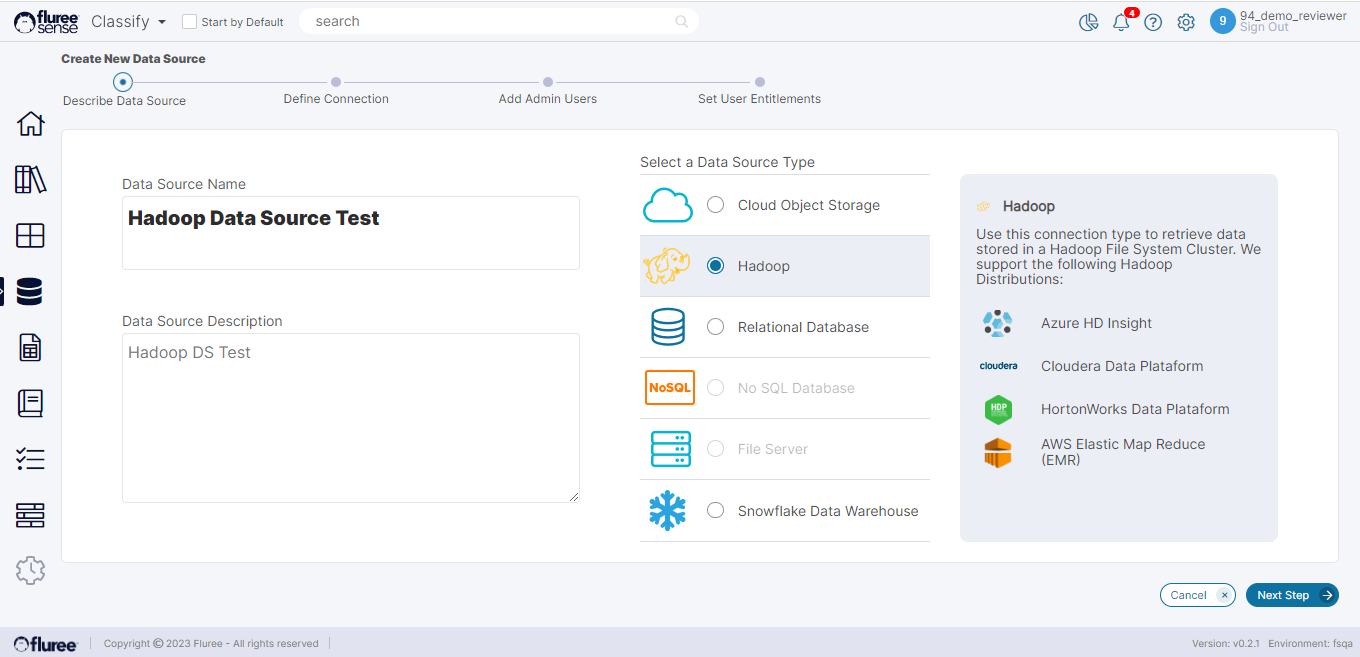Expand the Classify dropdown menu

(x=128, y=21)
